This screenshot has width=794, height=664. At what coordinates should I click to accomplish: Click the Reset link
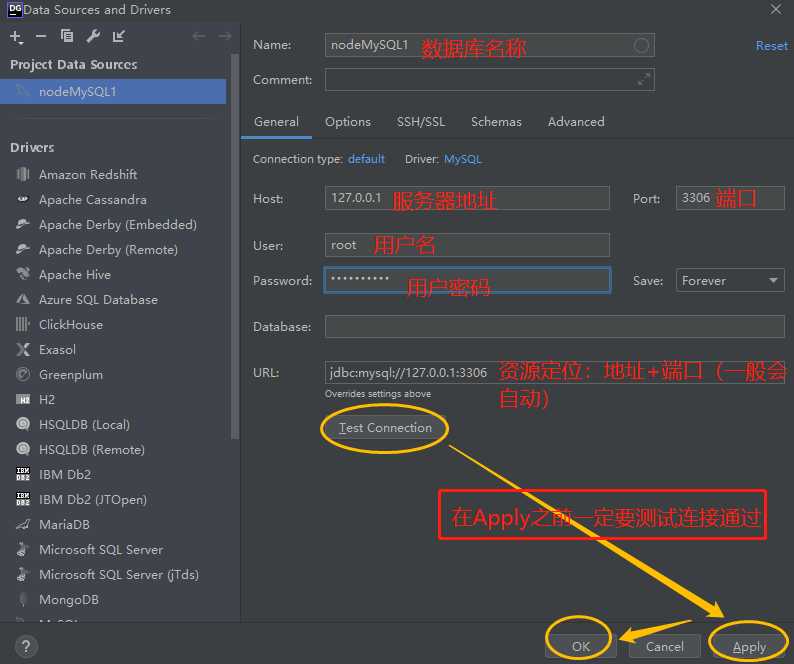[x=772, y=46]
